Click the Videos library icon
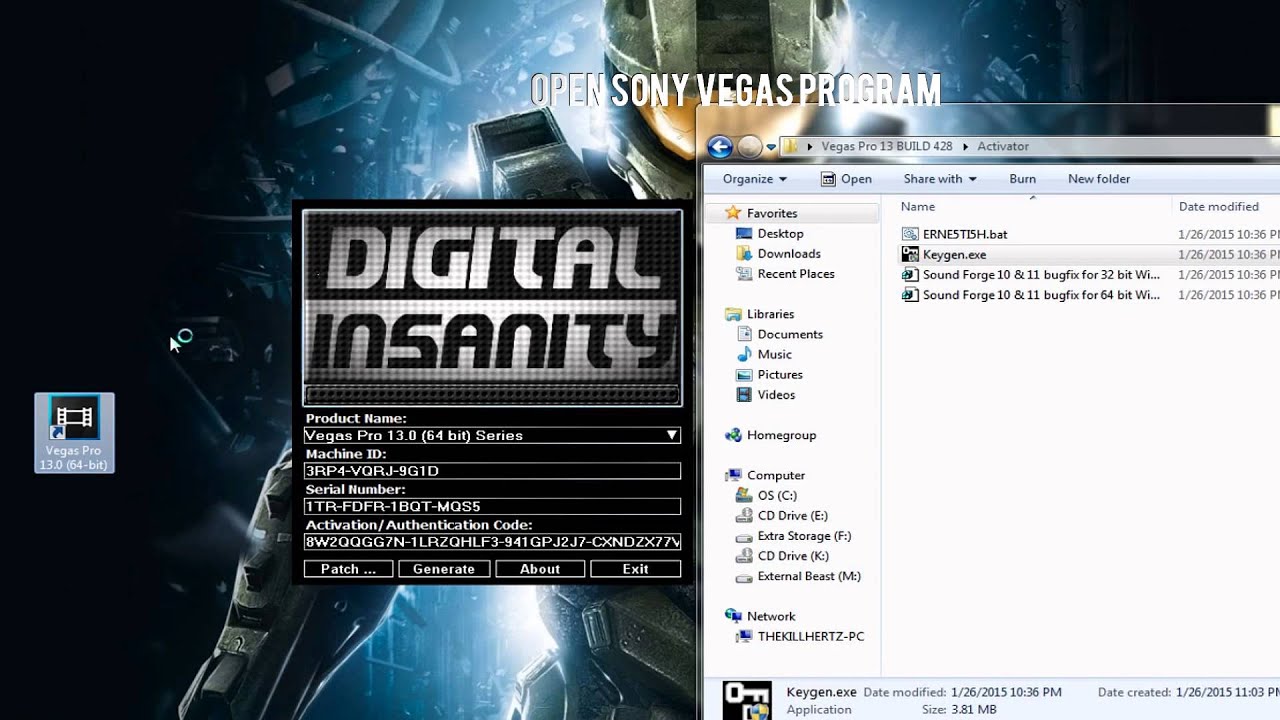This screenshot has width=1280, height=720. click(x=744, y=395)
